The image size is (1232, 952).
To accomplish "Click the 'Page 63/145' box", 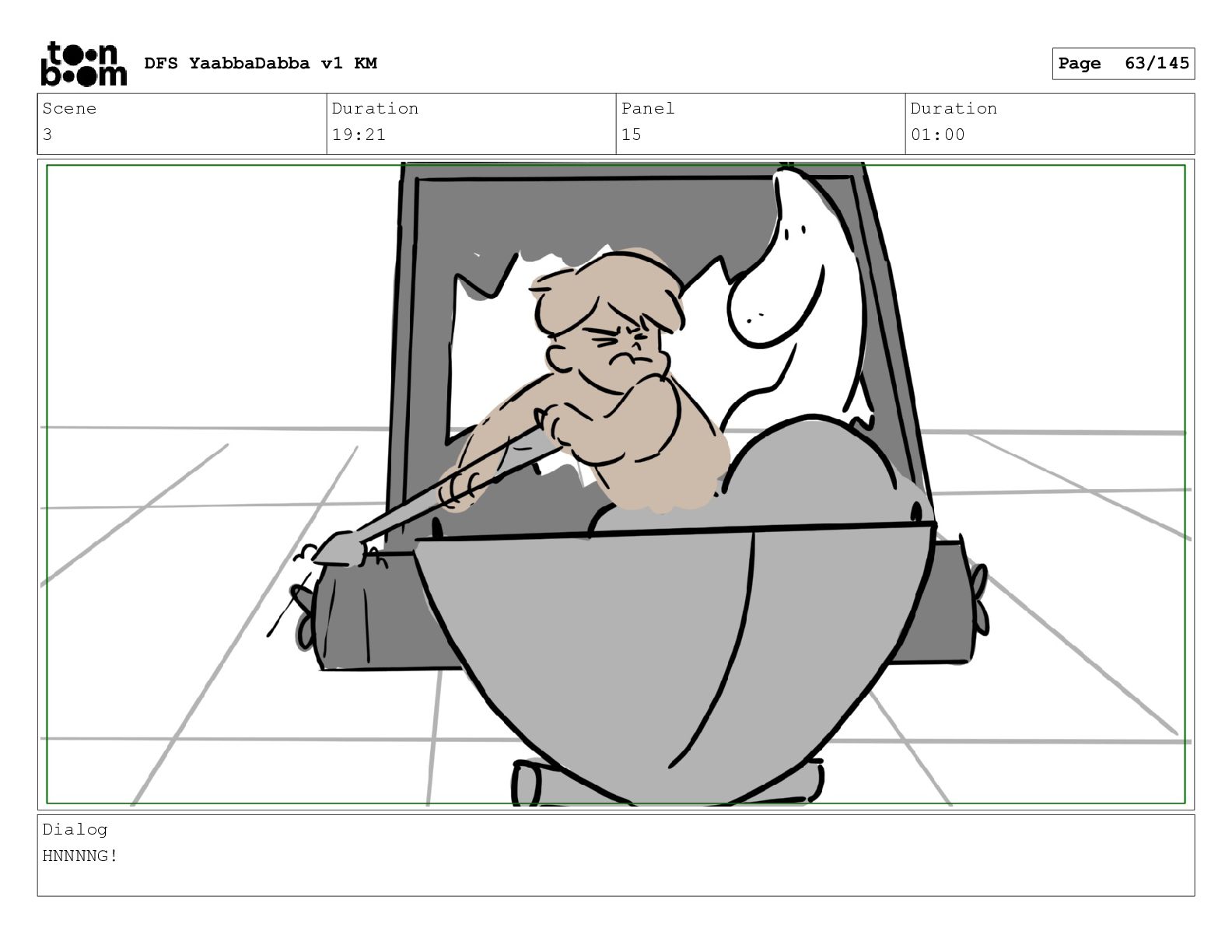I will [x=1123, y=64].
